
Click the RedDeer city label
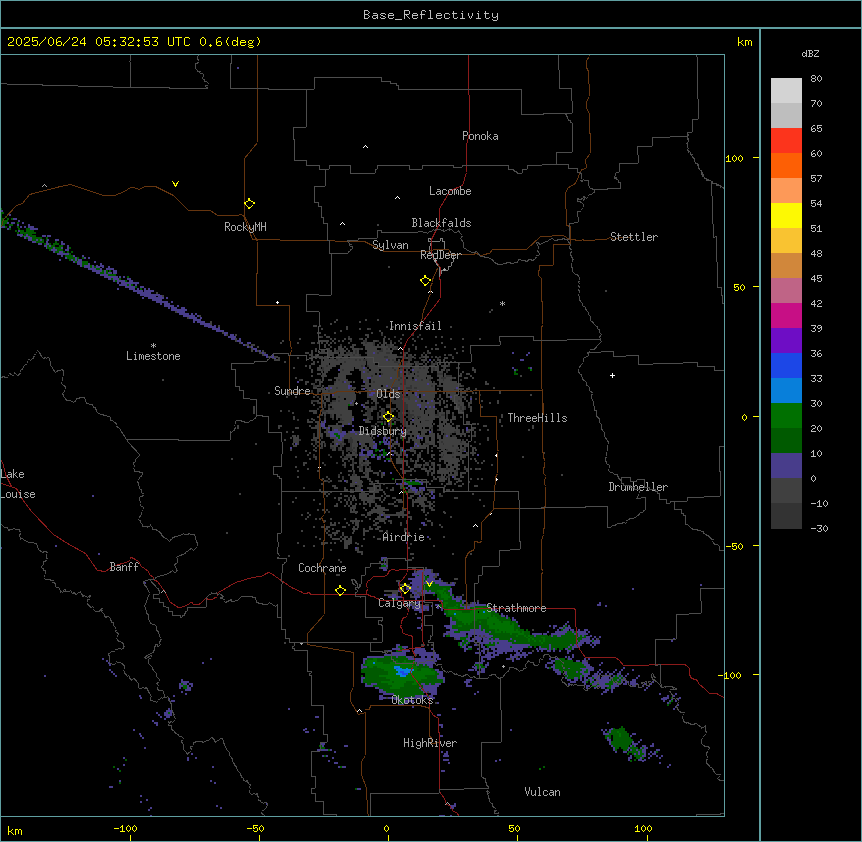[x=440, y=255]
